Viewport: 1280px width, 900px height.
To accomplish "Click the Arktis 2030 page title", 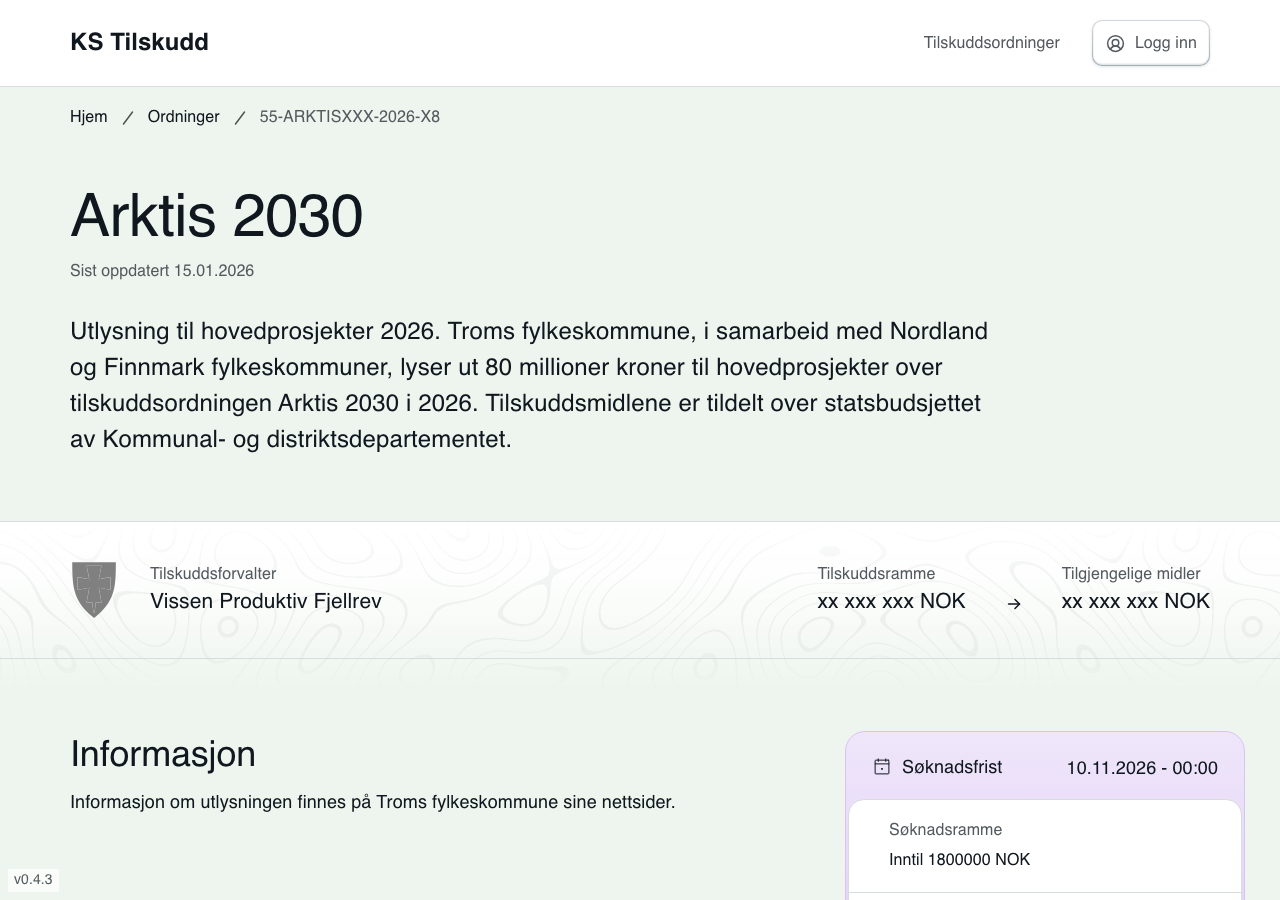I will pos(216,215).
